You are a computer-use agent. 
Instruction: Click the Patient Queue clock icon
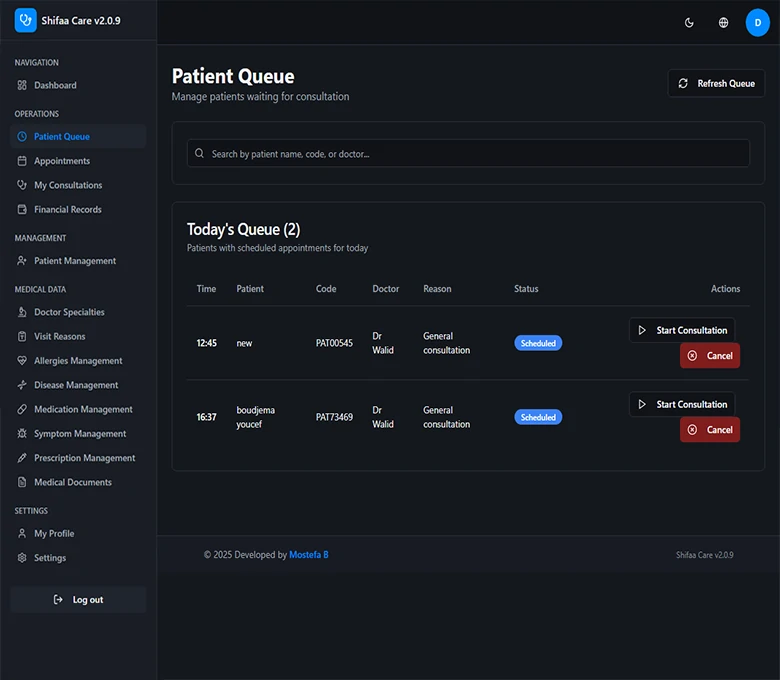(x=22, y=136)
